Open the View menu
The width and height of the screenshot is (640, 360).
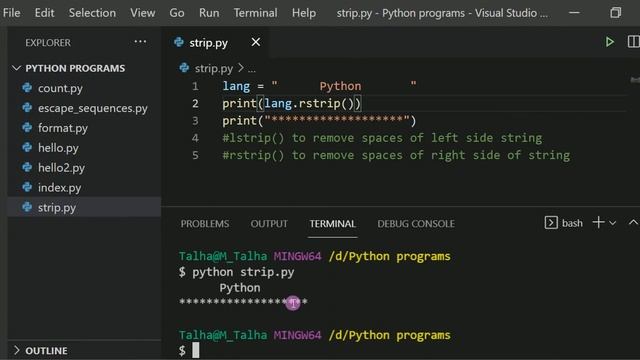pos(142,13)
